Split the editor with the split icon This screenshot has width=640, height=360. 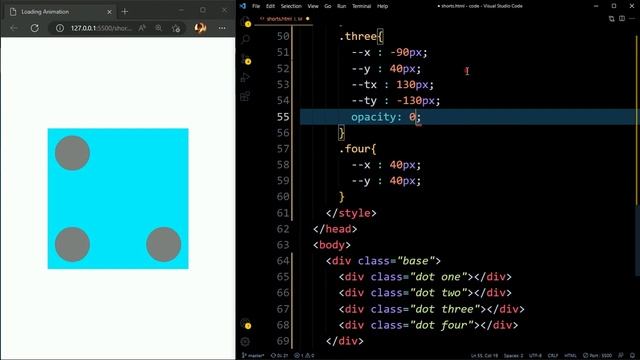(x=622, y=19)
